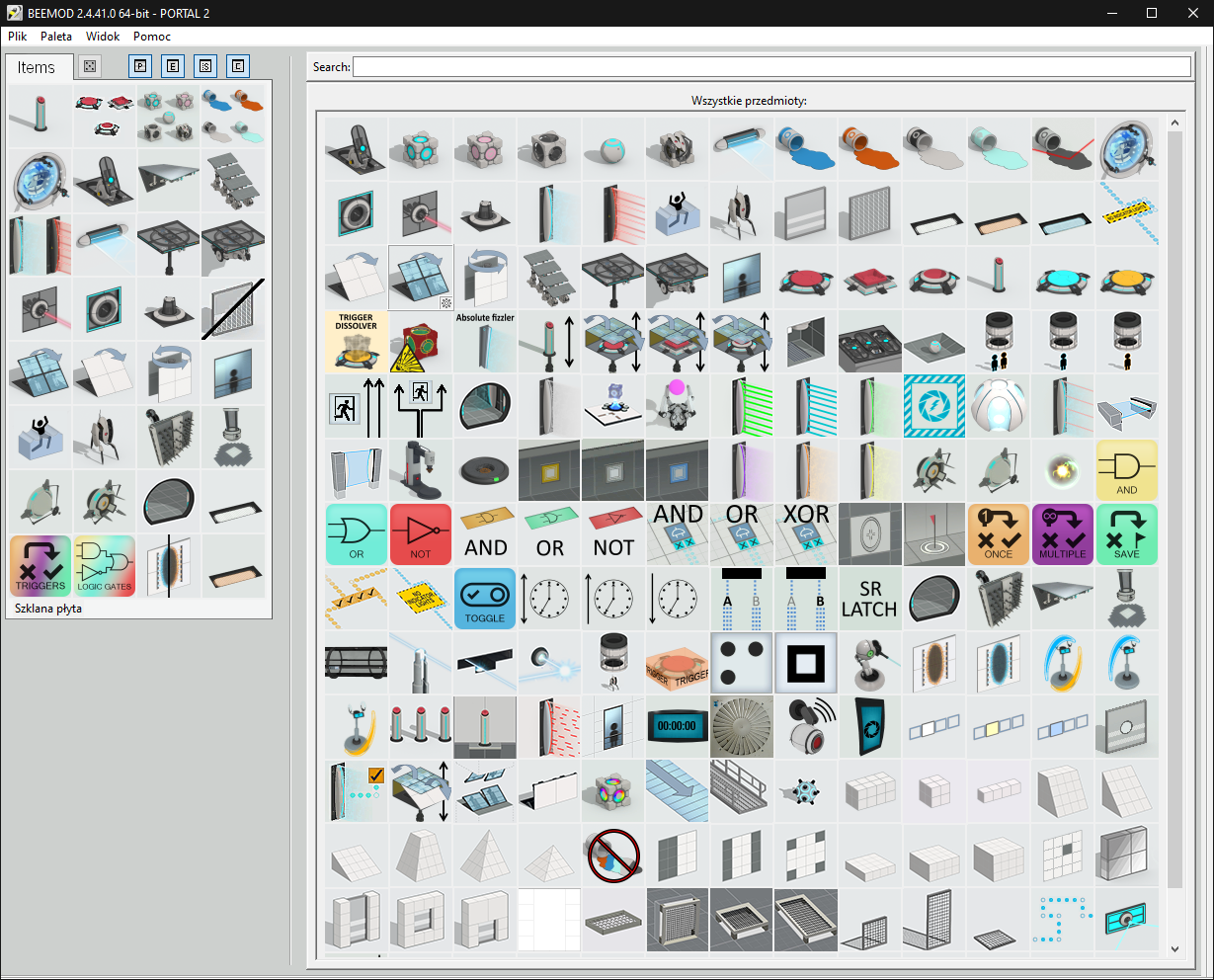Pick the 00:00:00 timer display item
The width and height of the screenshot is (1214, 980).
678,727
